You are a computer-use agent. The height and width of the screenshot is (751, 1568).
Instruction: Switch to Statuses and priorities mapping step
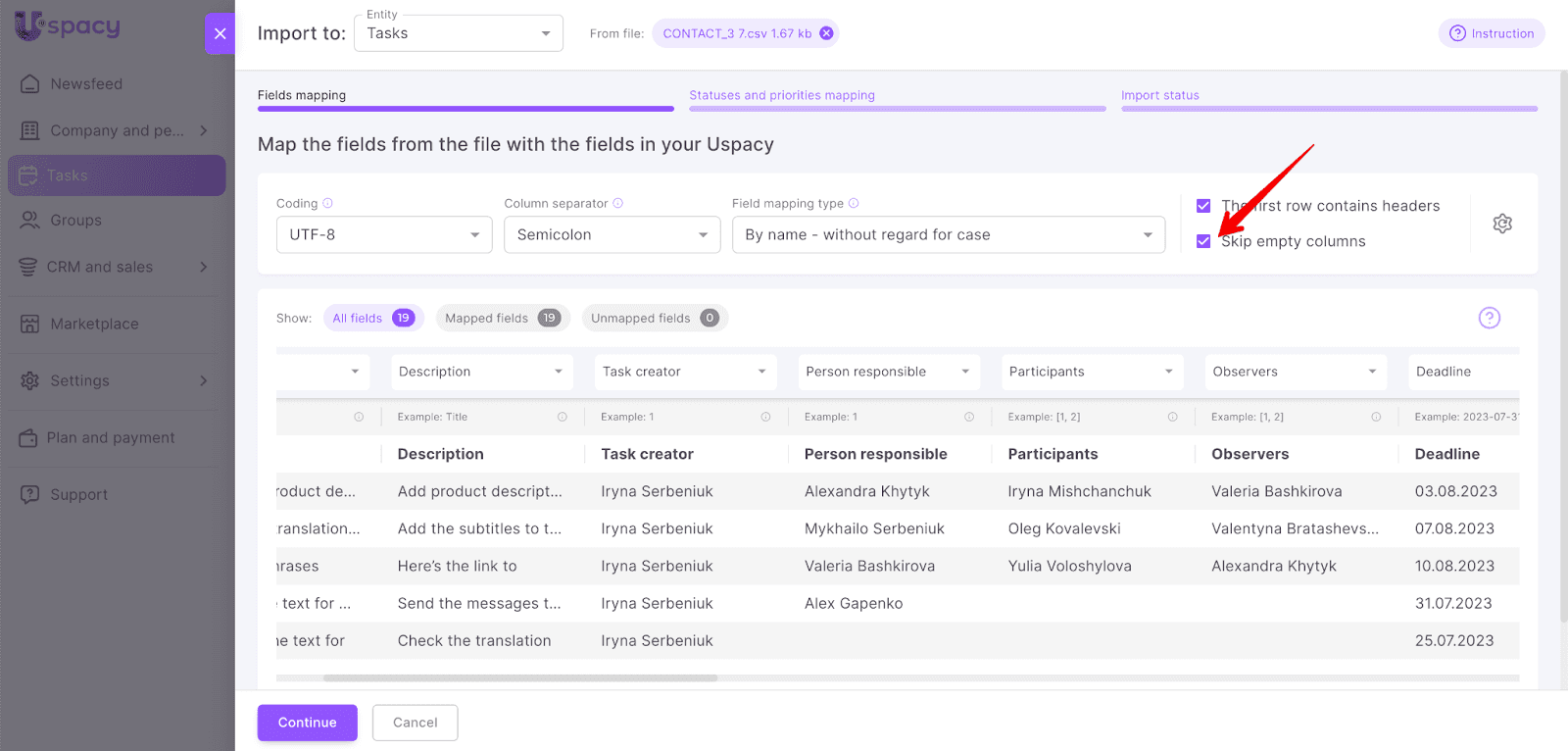(x=781, y=95)
